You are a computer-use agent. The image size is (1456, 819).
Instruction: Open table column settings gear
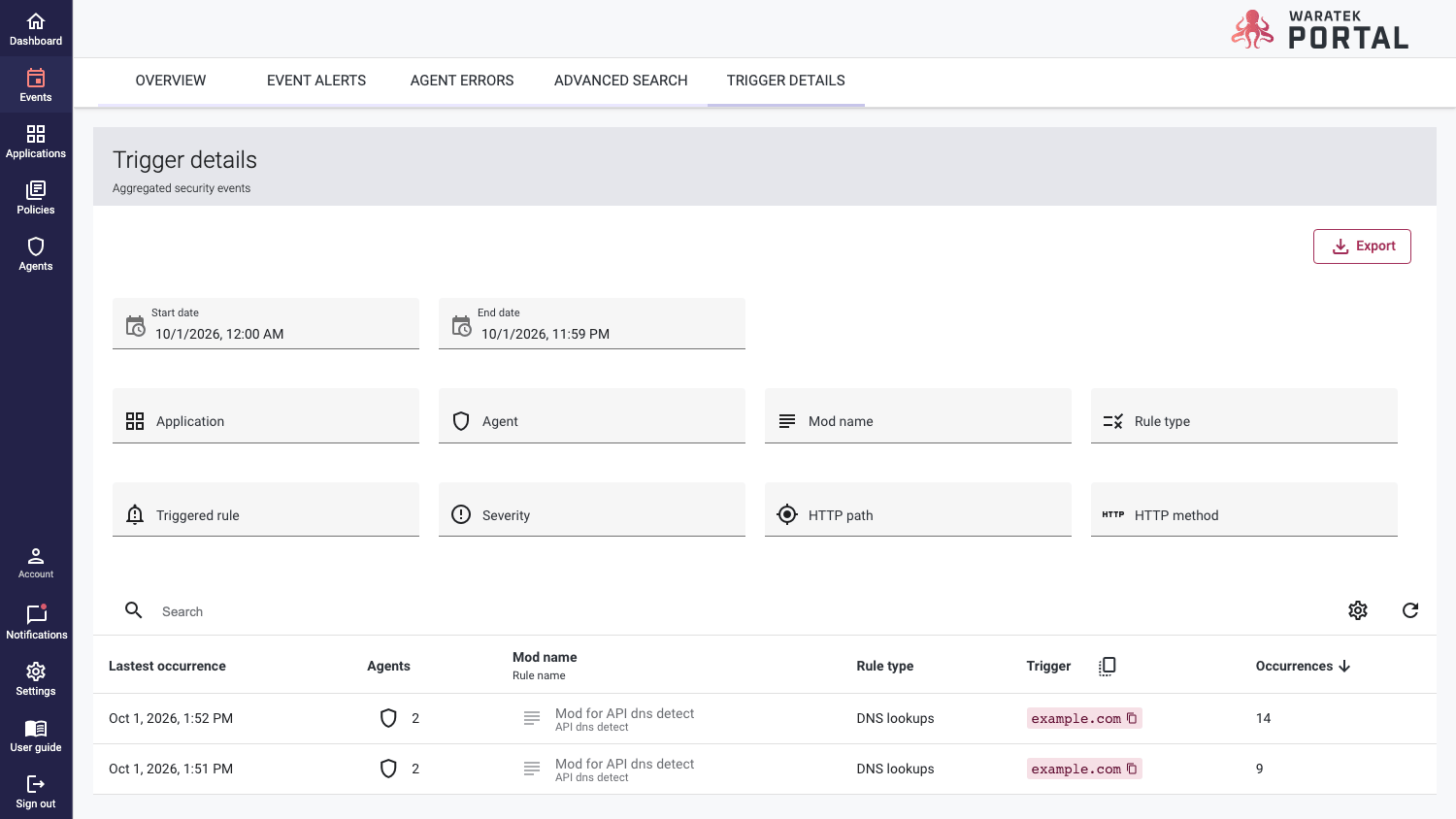point(1358,610)
